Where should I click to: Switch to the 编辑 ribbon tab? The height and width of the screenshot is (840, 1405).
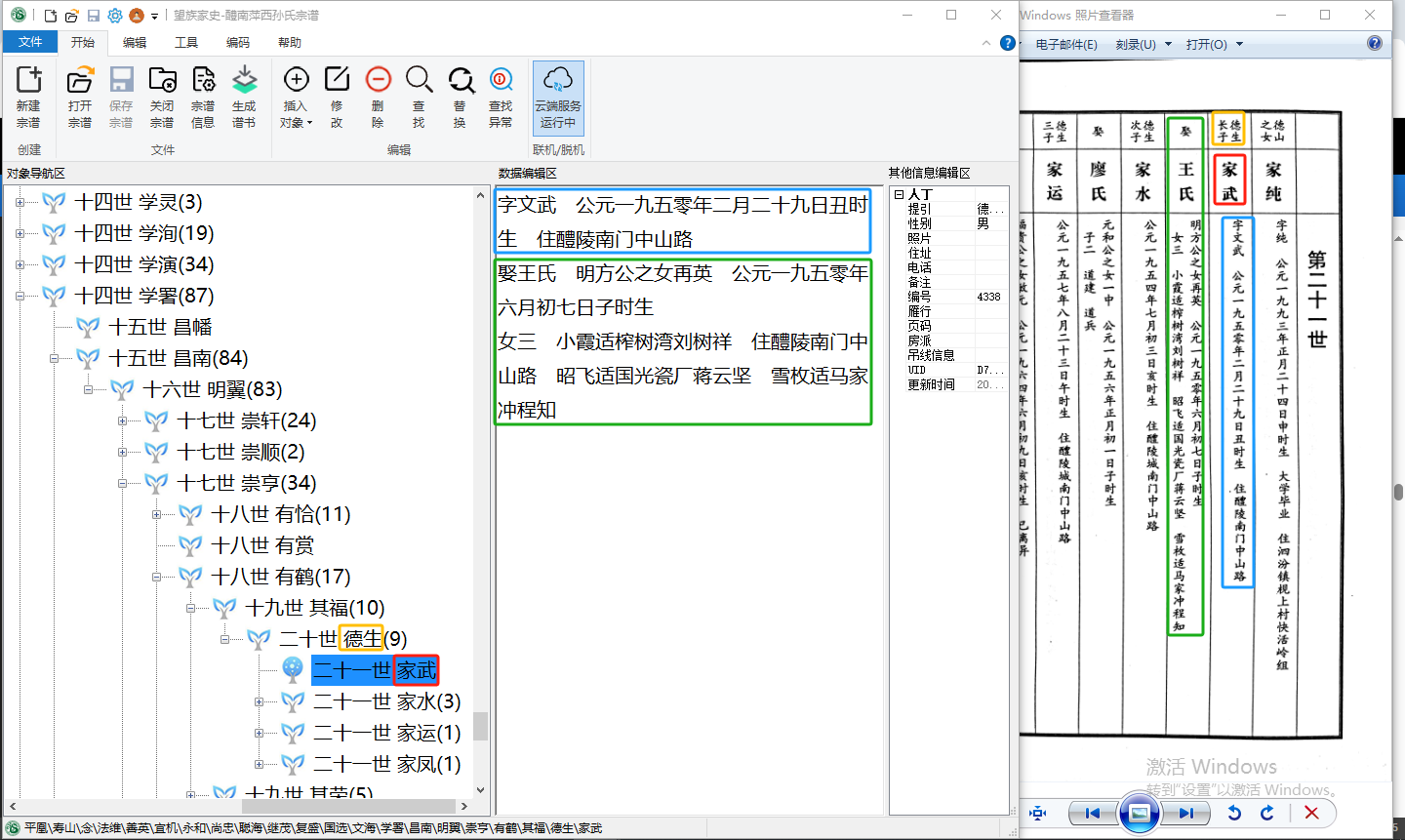pos(135,42)
